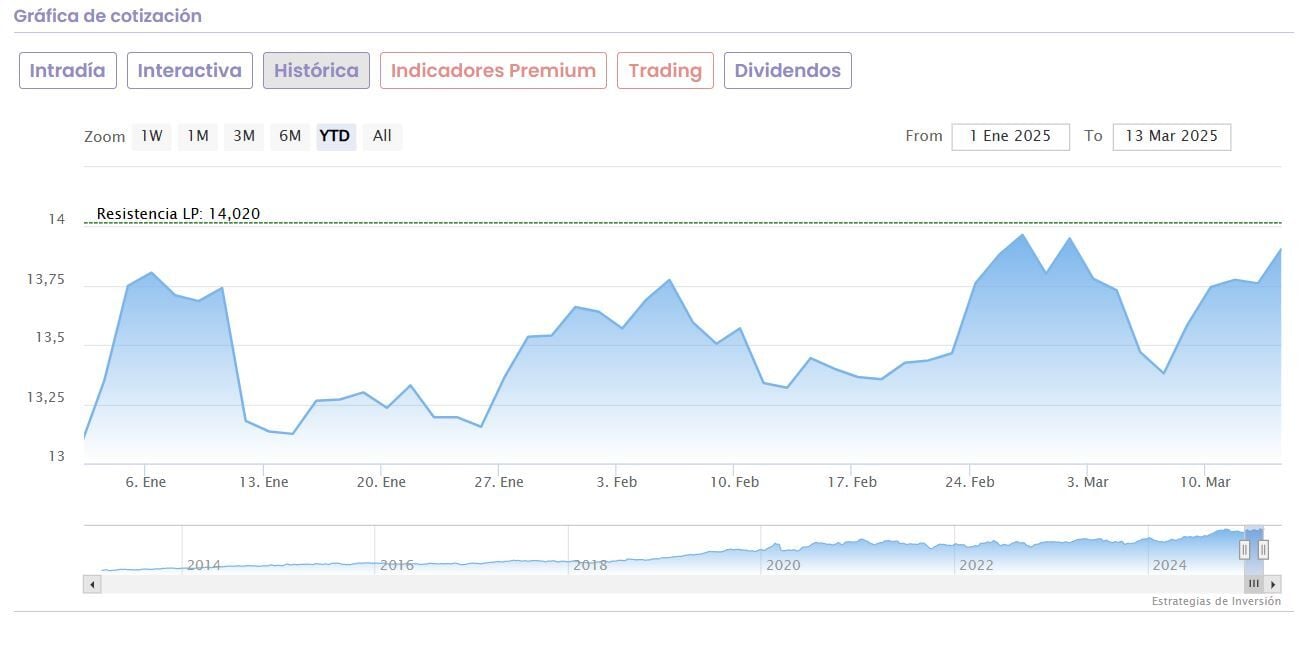Open the Estrategias de Inversión credit link
The image size is (1305, 653).
pos(1216,602)
